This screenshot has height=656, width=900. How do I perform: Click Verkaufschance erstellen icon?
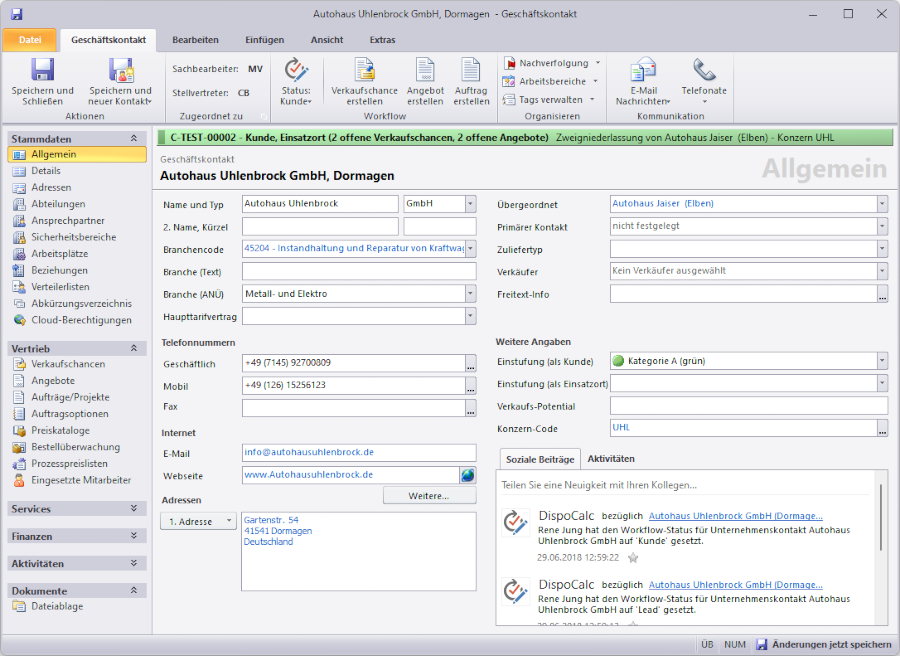pyautogui.click(x=364, y=70)
